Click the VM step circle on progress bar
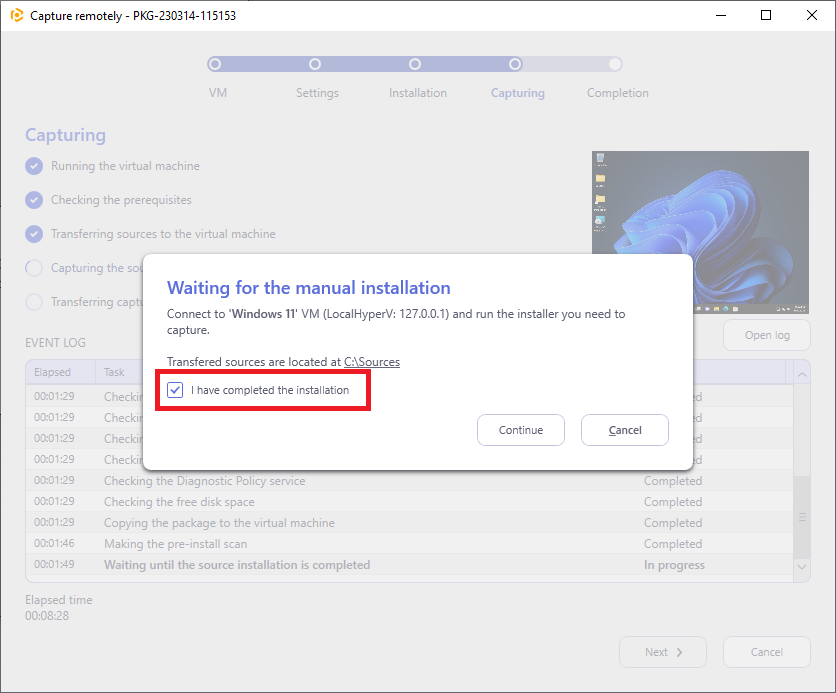 [x=215, y=64]
